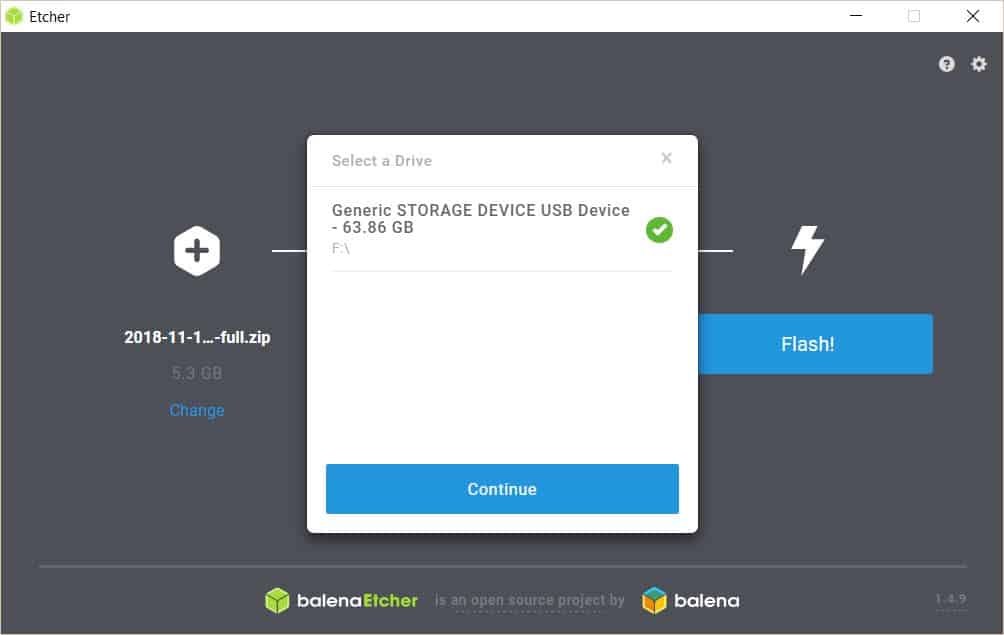Minimize the Etcher window
Image resolution: width=1004 pixels, height=635 pixels.
(856, 16)
